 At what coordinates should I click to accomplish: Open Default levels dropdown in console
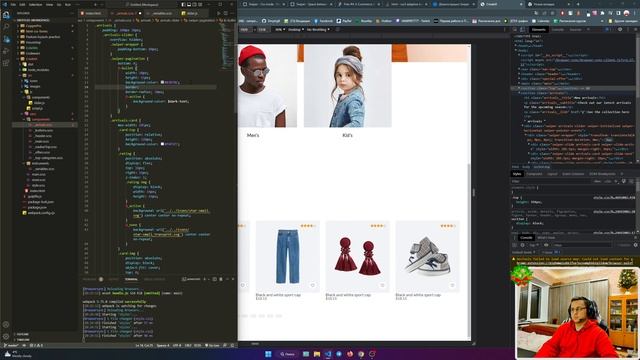(x=524, y=252)
